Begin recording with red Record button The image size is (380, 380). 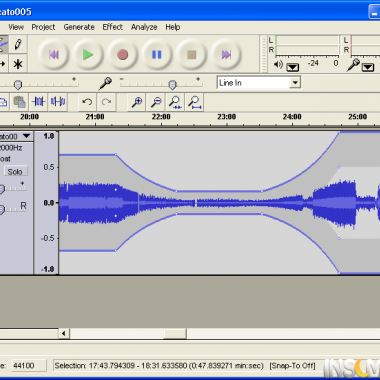[x=123, y=54]
